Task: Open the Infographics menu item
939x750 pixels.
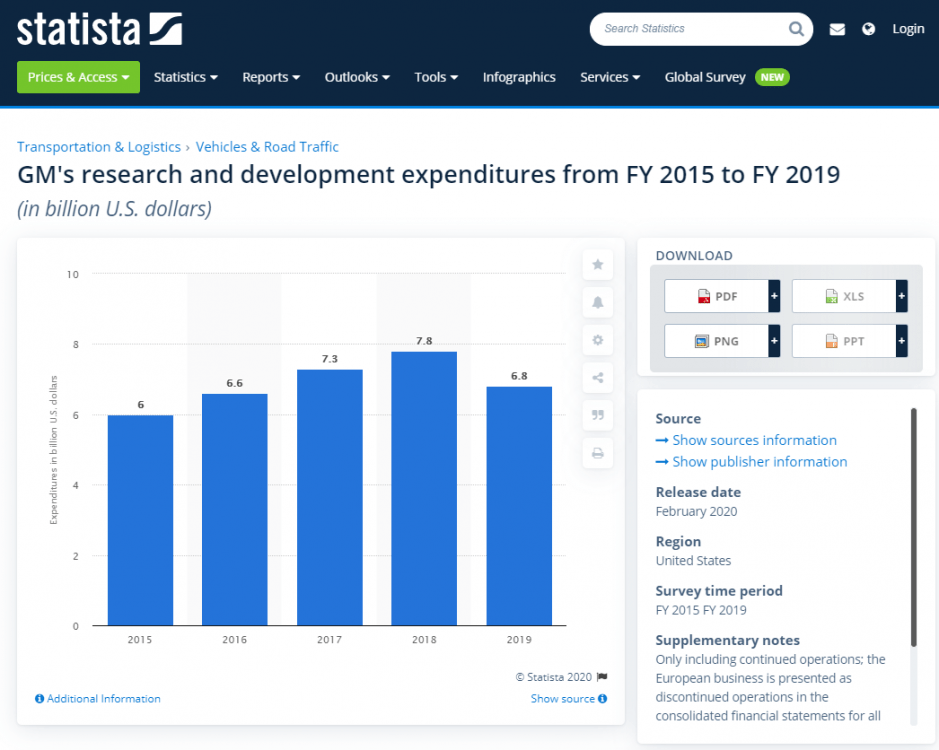Action: [519, 77]
